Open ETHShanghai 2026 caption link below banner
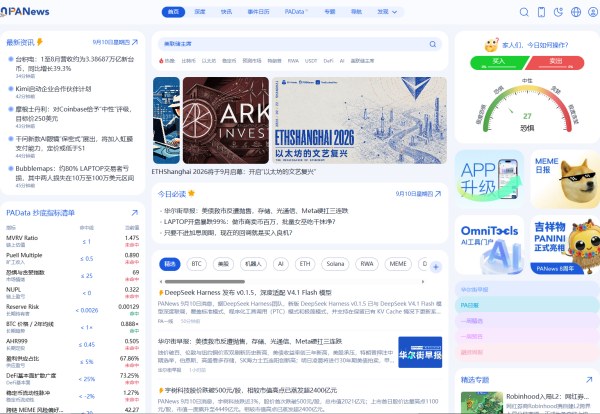600x414 pixels. tap(233, 172)
